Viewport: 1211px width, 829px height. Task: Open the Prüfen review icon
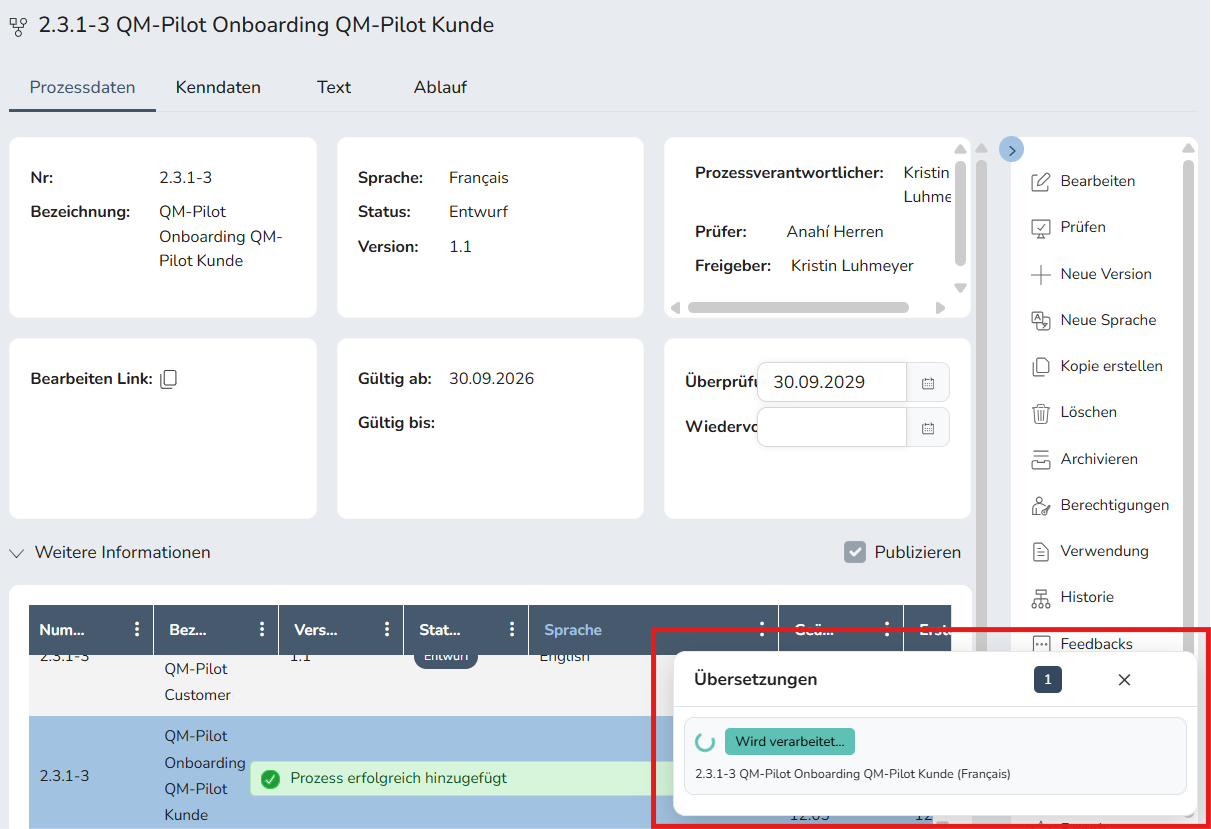pos(1041,227)
